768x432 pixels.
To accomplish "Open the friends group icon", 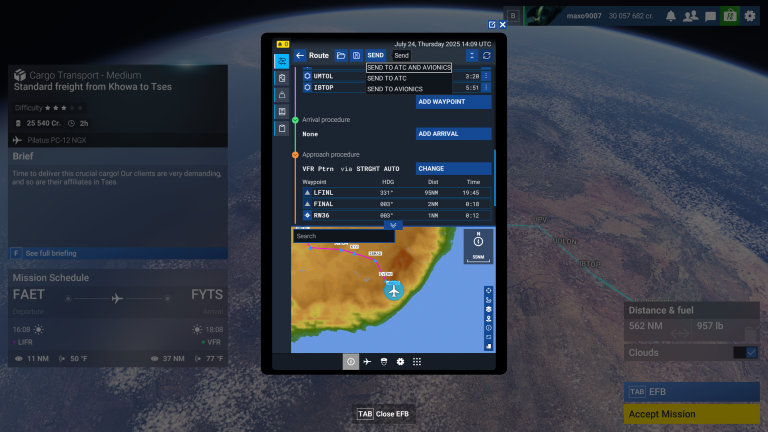I will (x=691, y=16).
